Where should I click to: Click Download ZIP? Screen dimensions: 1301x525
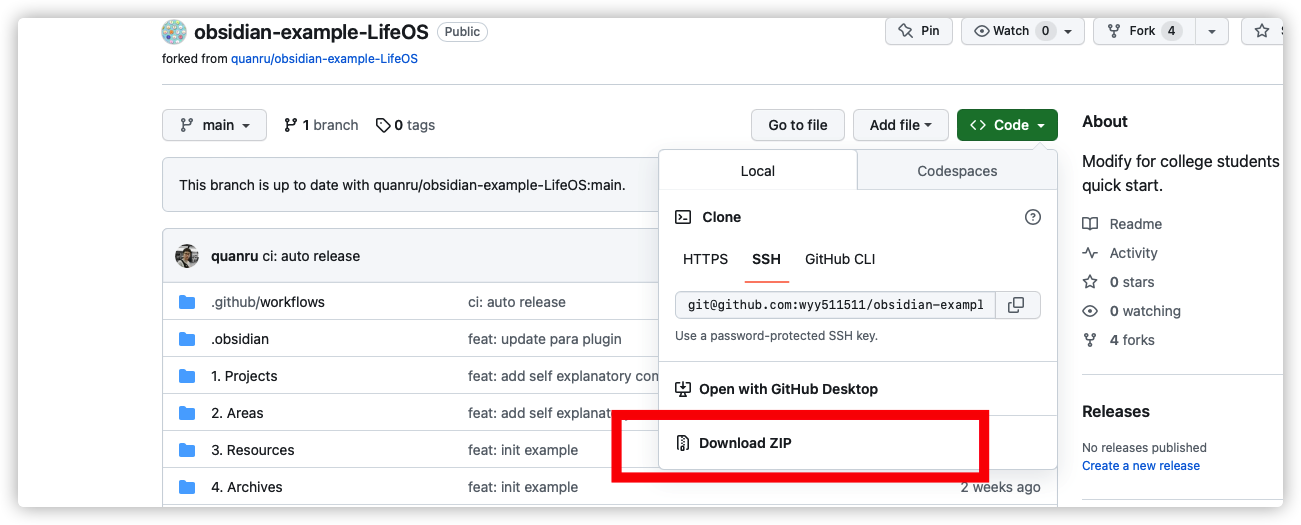tap(745, 443)
